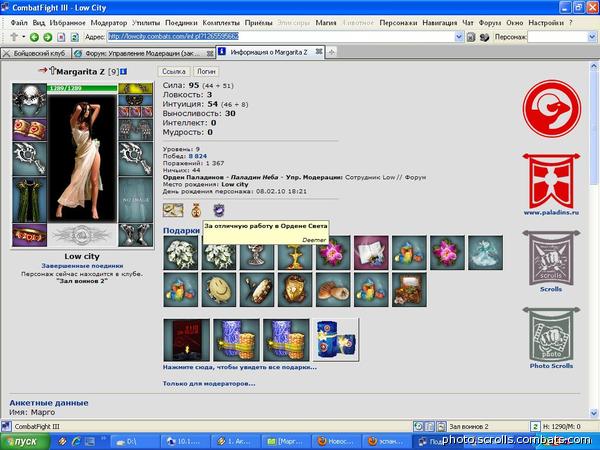Screen dimensions: 600x450
Task: Open the D:\ taskbar button
Action: (134, 442)
